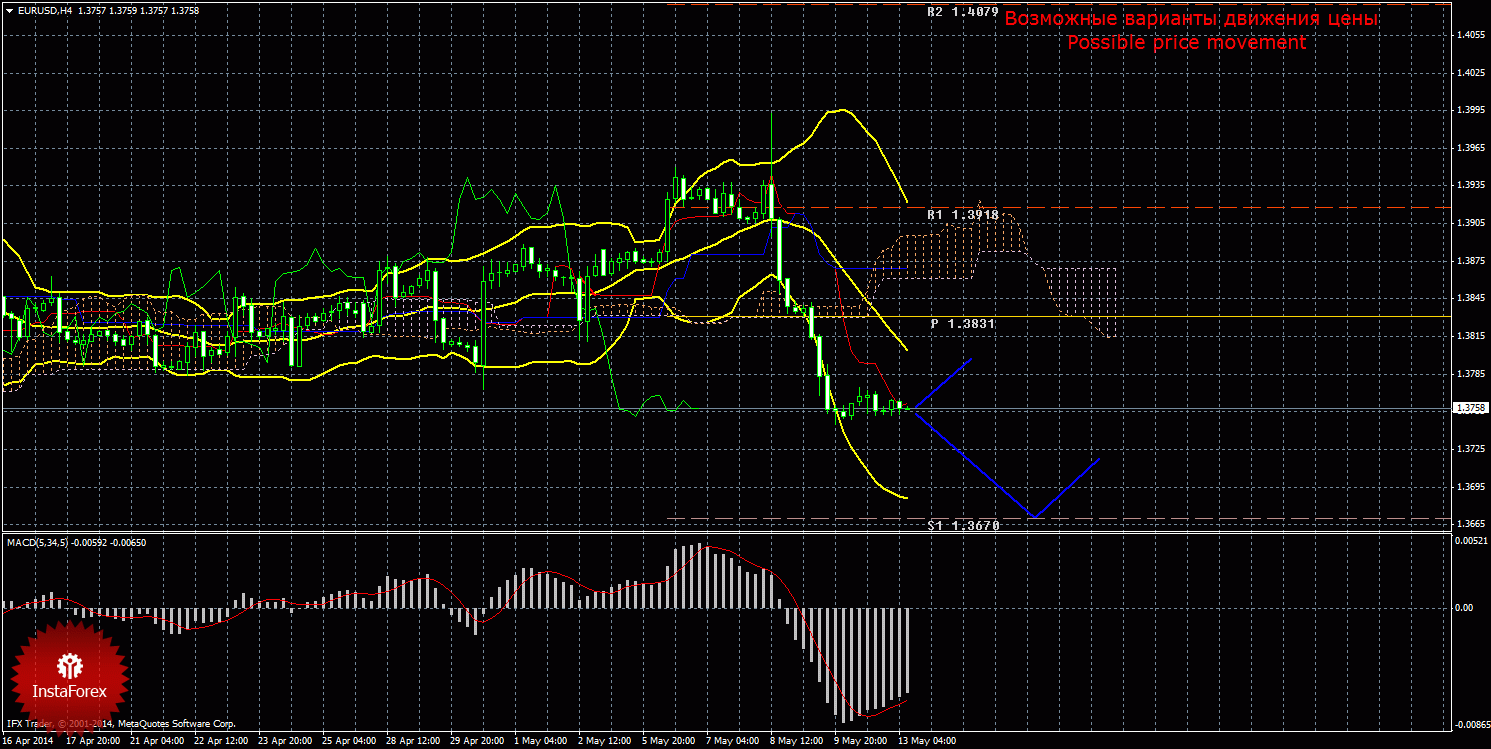Click the arrow beside the EURUSD,H4 title
Image resolution: width=1491 pixels, height=749 pixels.
coord(8,10)
